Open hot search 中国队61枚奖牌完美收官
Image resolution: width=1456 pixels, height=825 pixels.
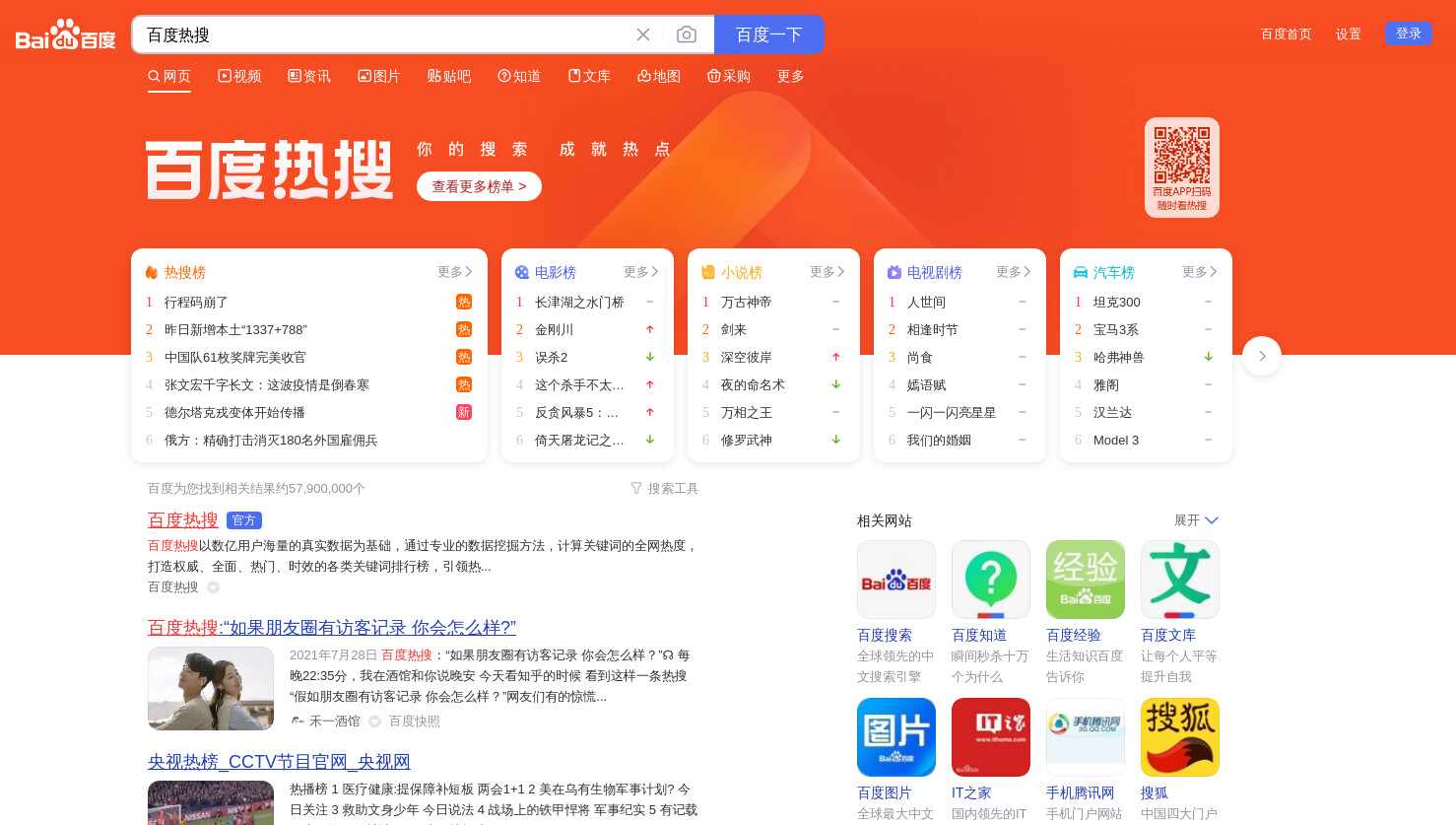tap(235, 357)
